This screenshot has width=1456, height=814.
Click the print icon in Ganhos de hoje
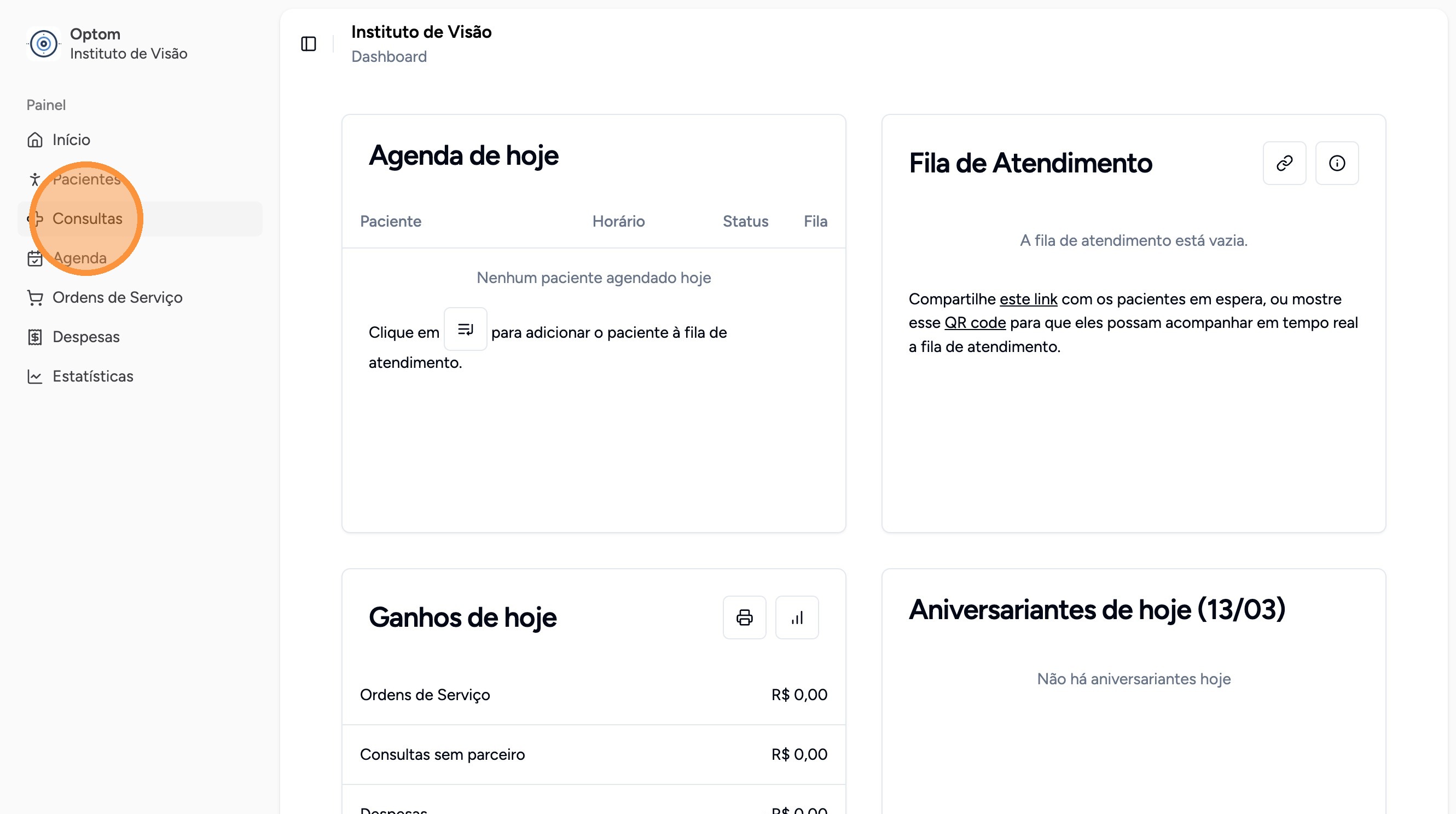pos(744,617)
